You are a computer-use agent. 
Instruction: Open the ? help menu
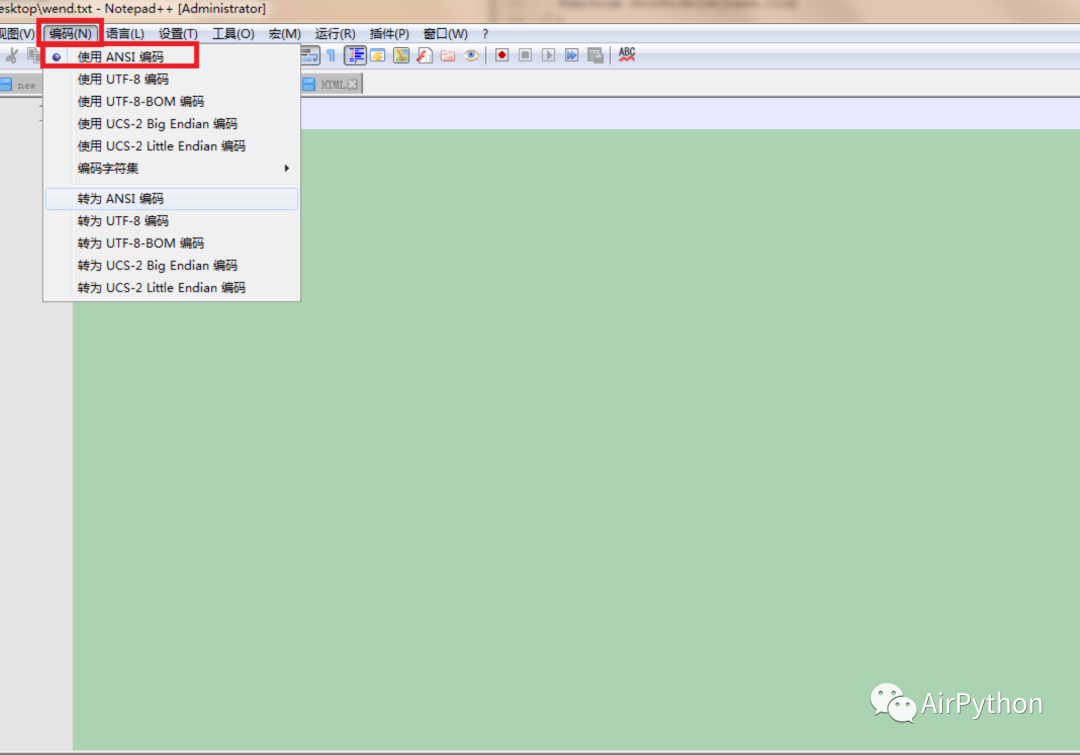485,34
